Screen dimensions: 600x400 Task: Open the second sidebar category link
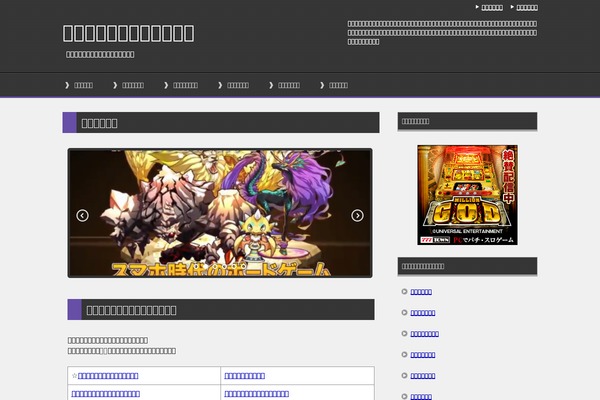tap(422, 313)
